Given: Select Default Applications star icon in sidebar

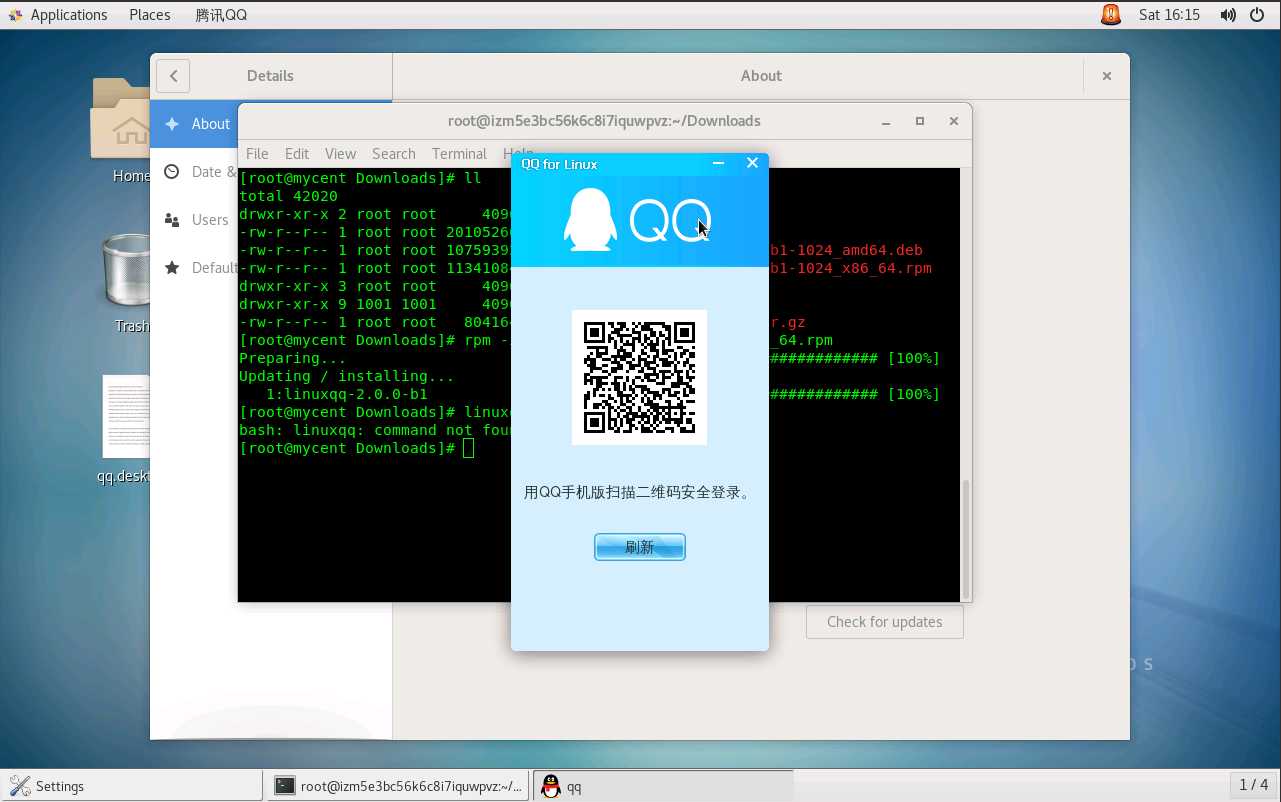Looking at the screenshot, I should click(x=172, y=268).
